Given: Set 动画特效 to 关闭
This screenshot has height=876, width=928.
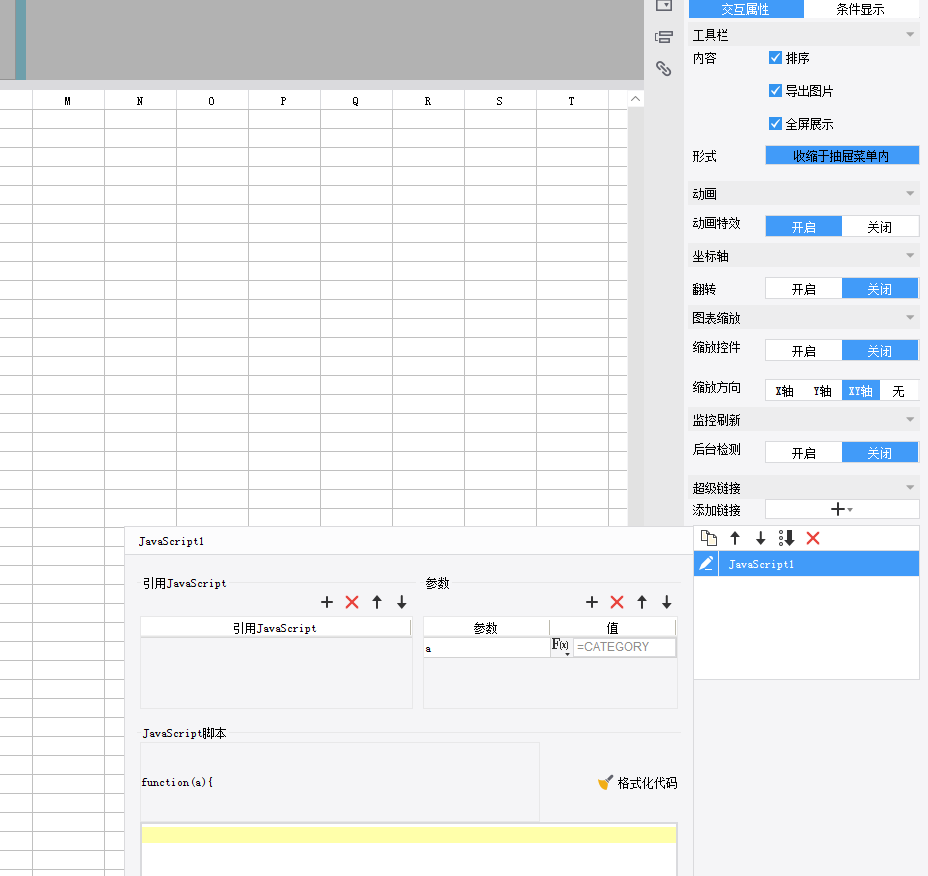Looking at the screenshot, I should [880, 227].
